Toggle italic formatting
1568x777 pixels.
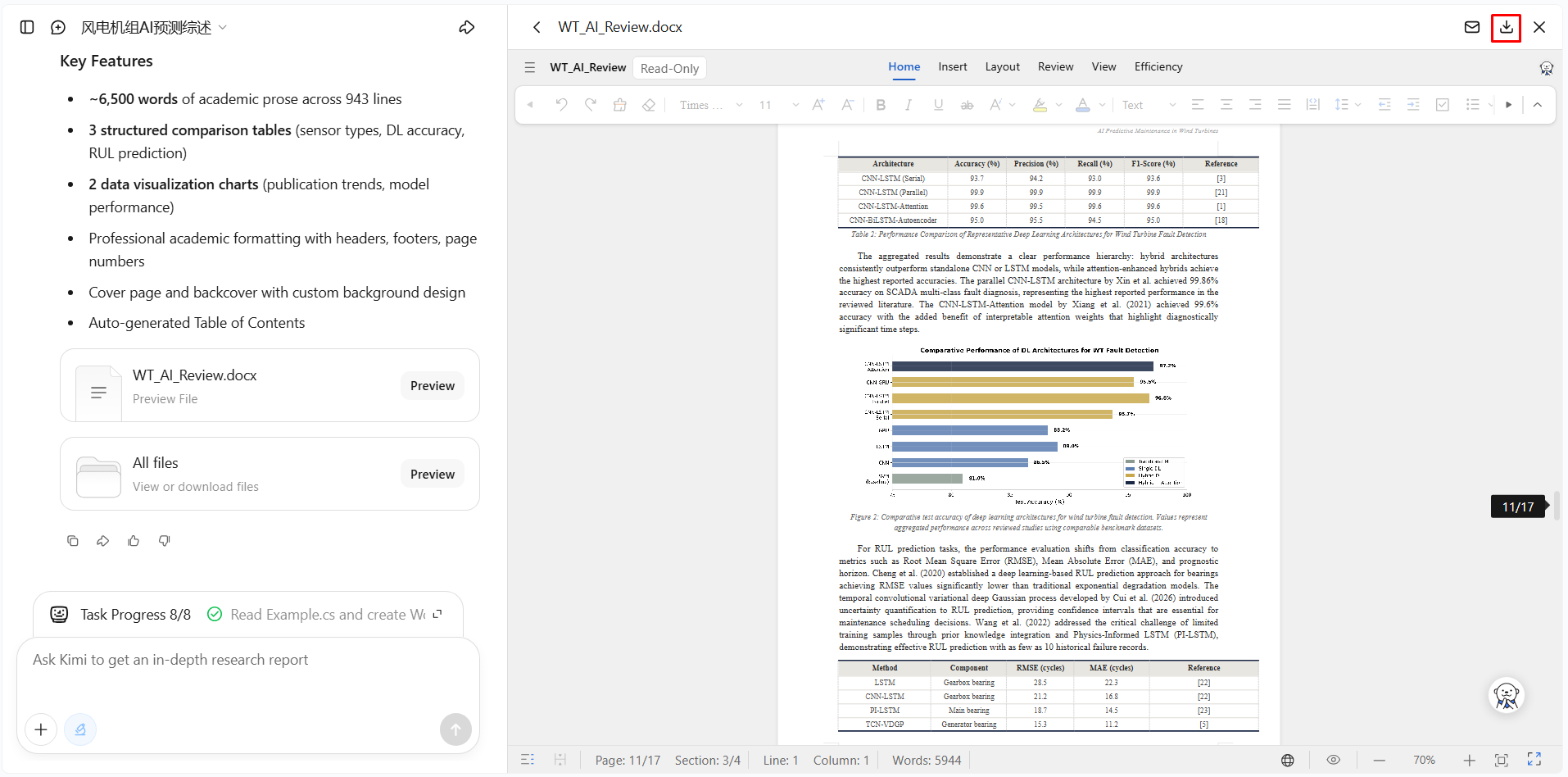point(909,105)
